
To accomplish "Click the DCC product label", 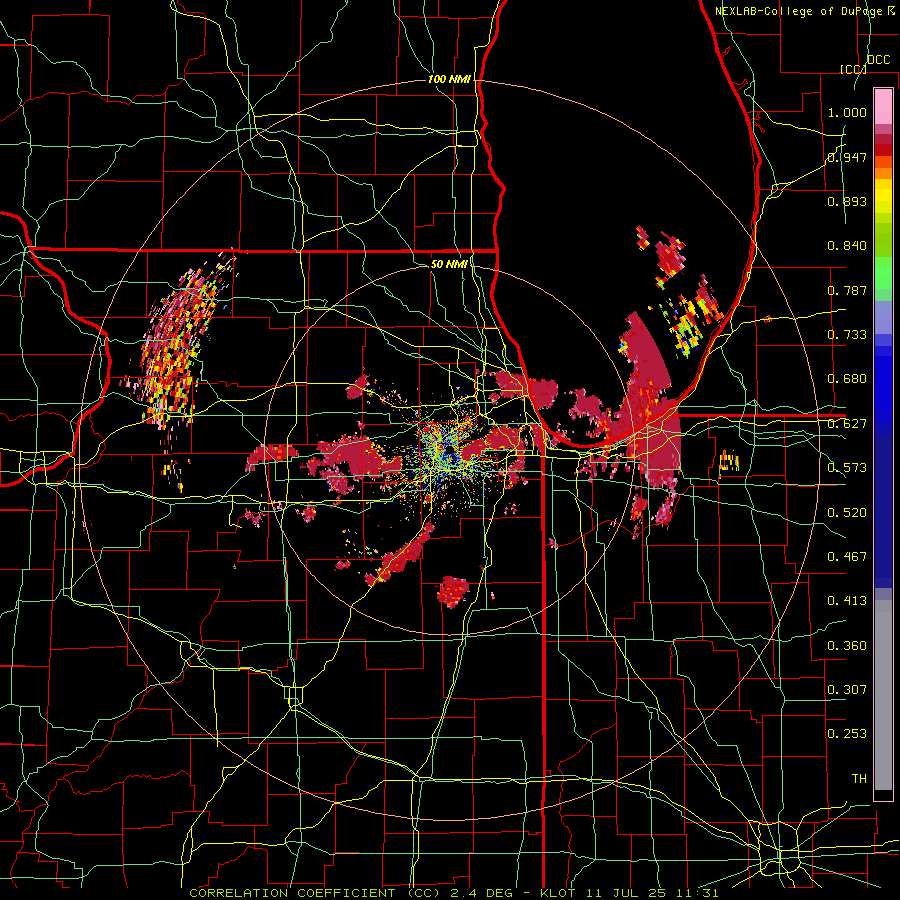I will (878, 59).
